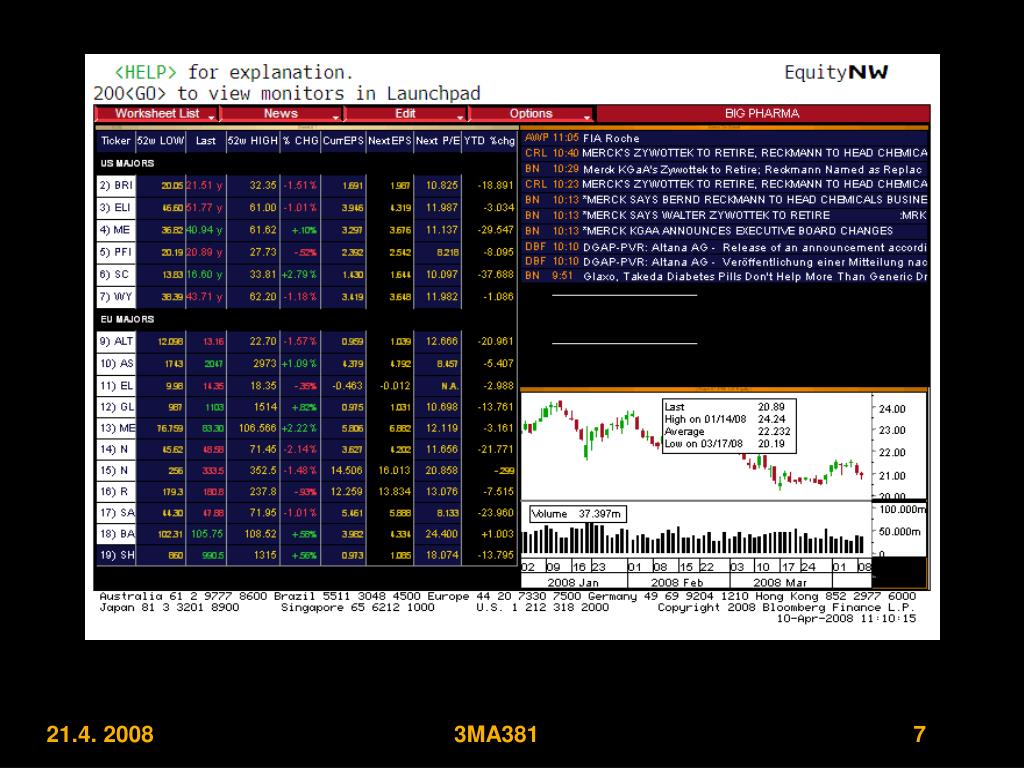Open the DGAP-PVR Altana AG Release headline
Image resolution: width=1024 pixels, height=768 pixels.
(x=725, y=248)
